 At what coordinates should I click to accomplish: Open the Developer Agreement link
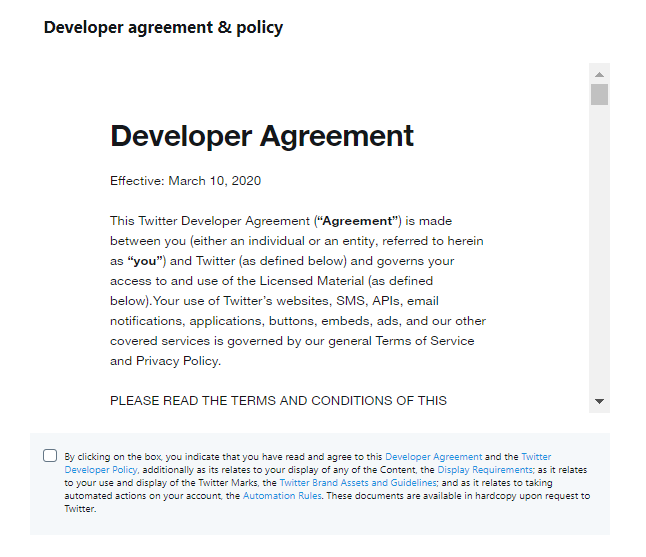tap(433, 457)
